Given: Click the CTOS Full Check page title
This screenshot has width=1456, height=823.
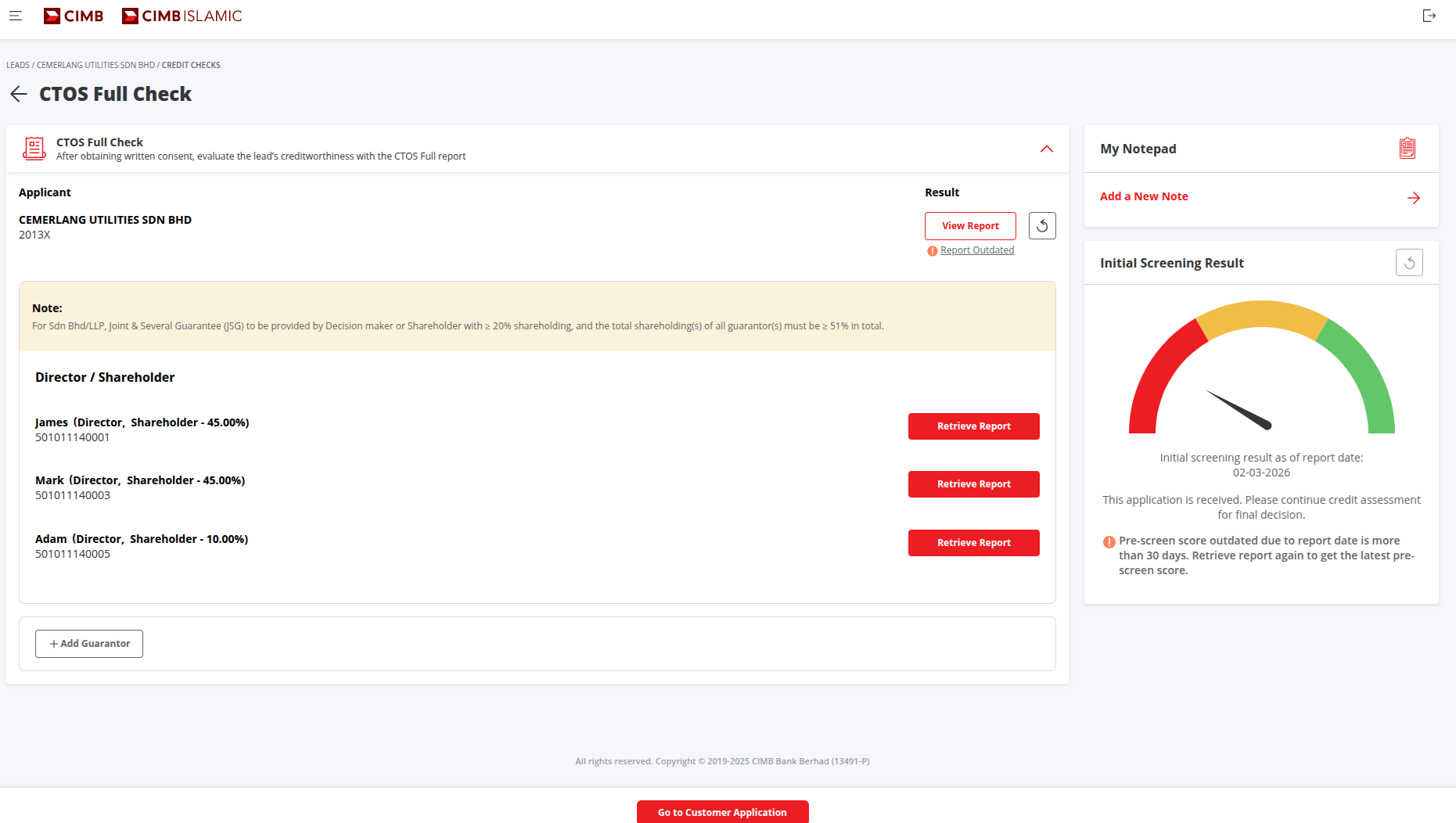Looking at the screenshot, I should pyautogui.click(x=115, y=94).
